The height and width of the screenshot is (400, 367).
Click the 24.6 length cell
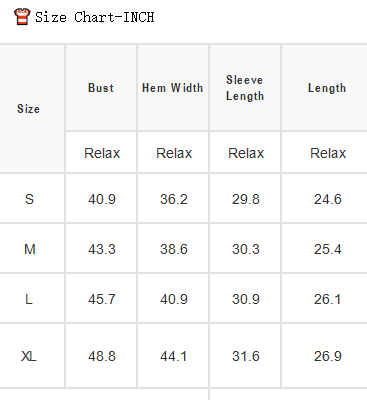[328, 199]
